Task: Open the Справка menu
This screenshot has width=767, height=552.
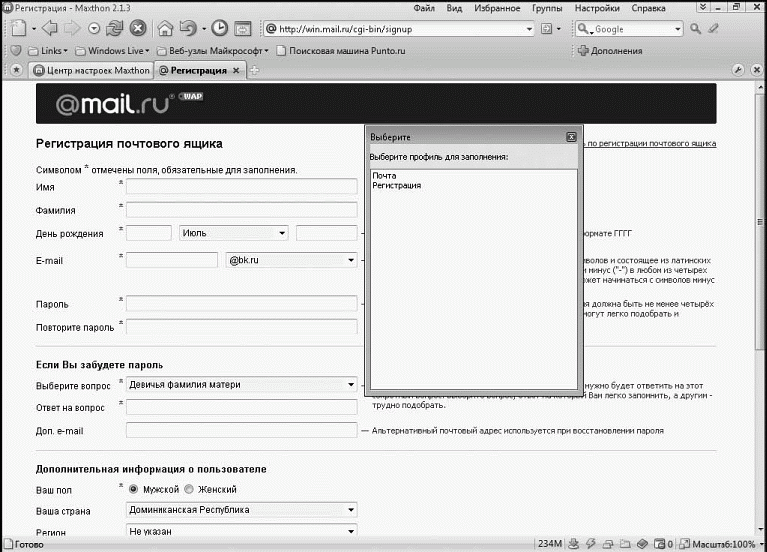Action: pos(648,8)
